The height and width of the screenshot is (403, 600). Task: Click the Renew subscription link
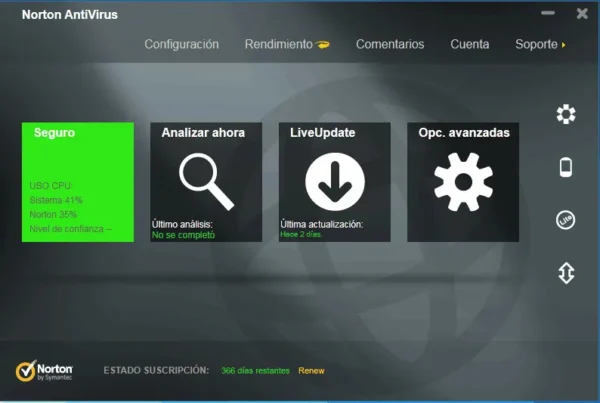(311, 371)
